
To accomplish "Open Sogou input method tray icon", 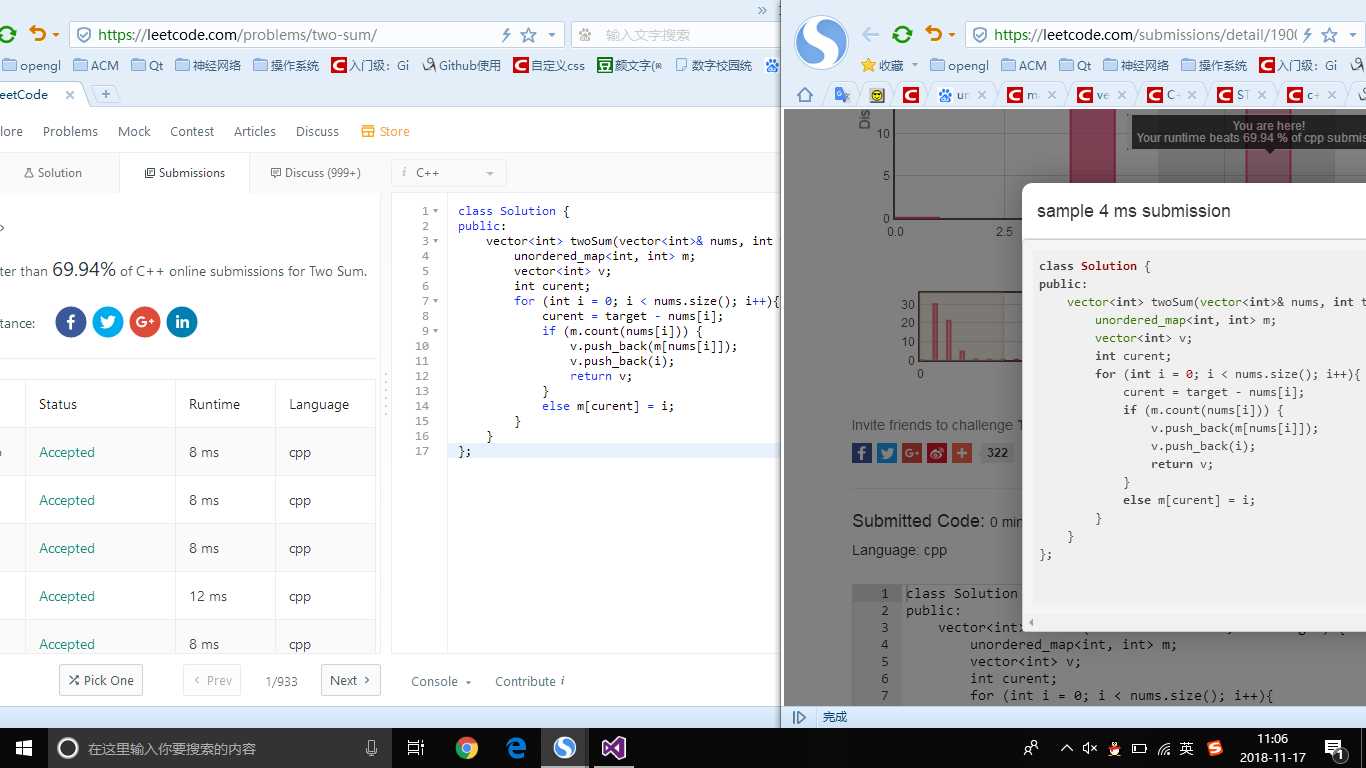I will tap(1215, 748).
